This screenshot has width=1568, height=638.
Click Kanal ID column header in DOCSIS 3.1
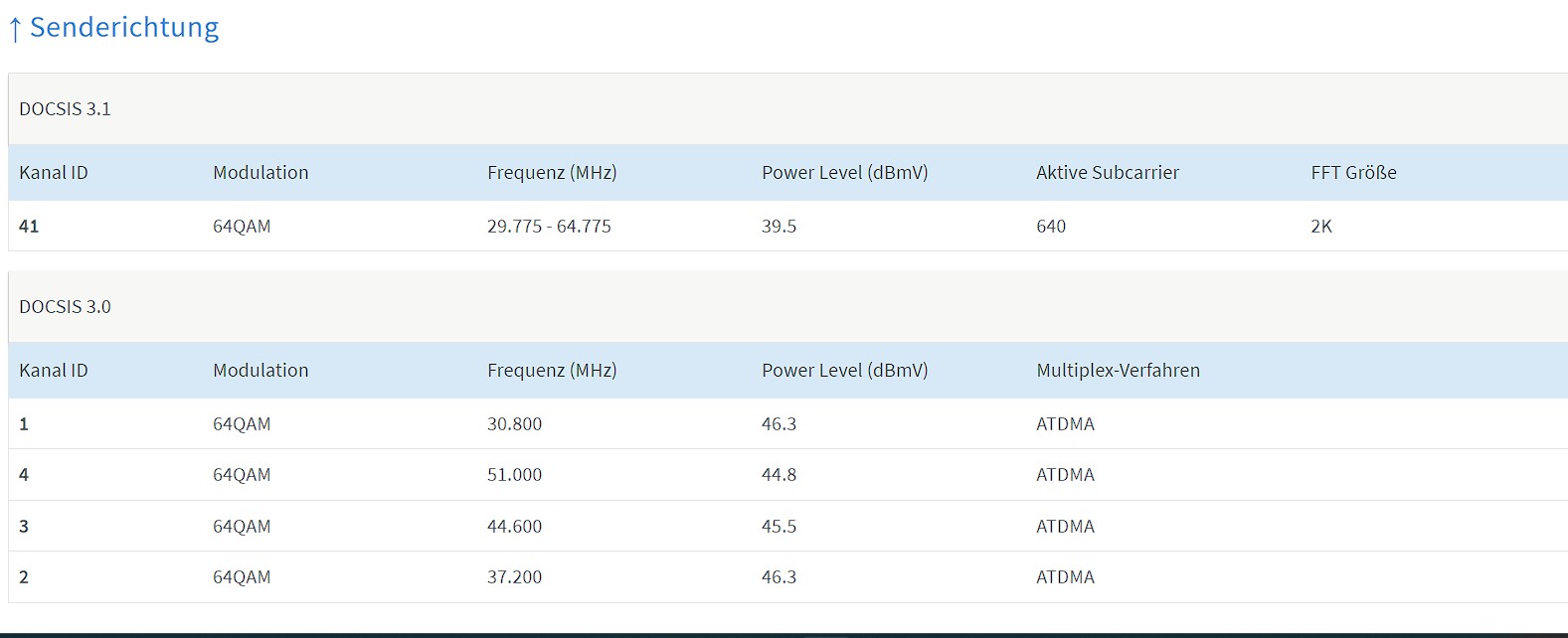click(54, 173)
